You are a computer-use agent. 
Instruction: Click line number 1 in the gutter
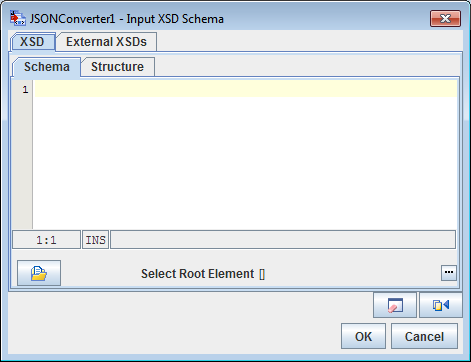(25, 89)
